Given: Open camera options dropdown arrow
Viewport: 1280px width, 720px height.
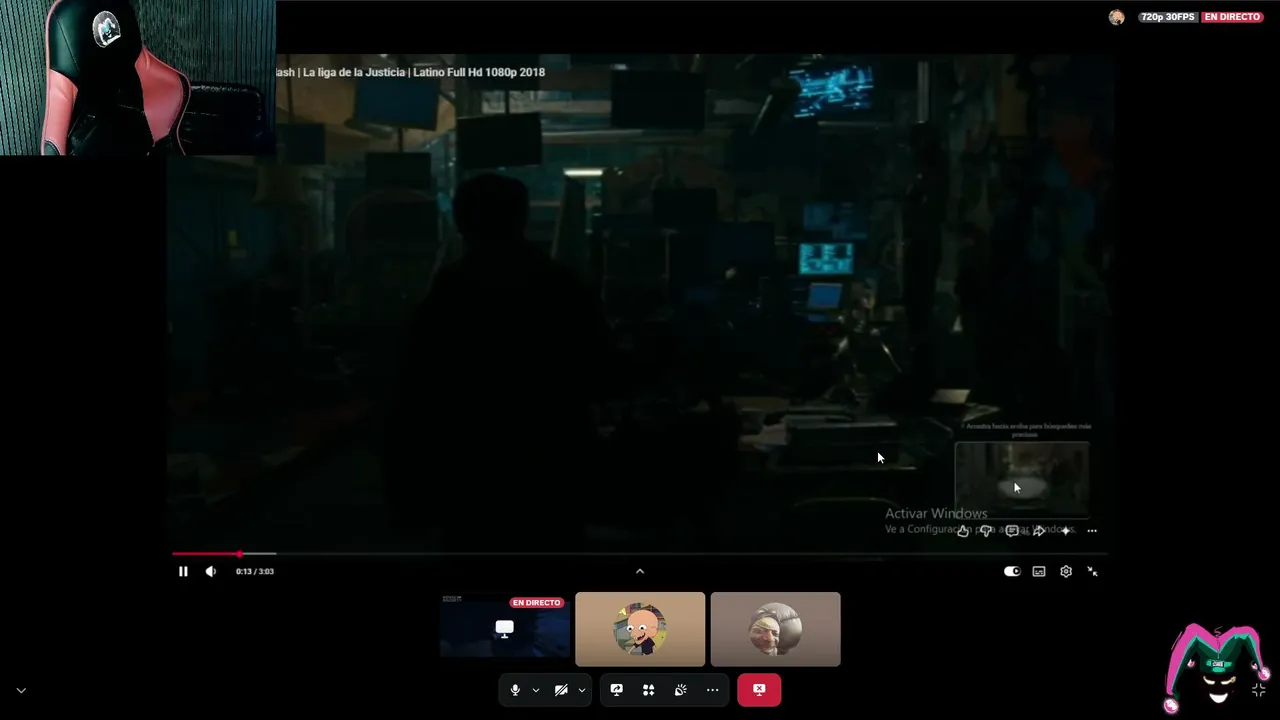Looking at the screenshot, I should point(581,690).
